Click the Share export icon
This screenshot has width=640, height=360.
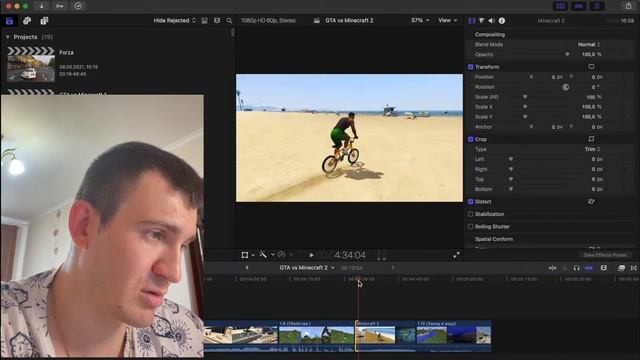[629, 6]
